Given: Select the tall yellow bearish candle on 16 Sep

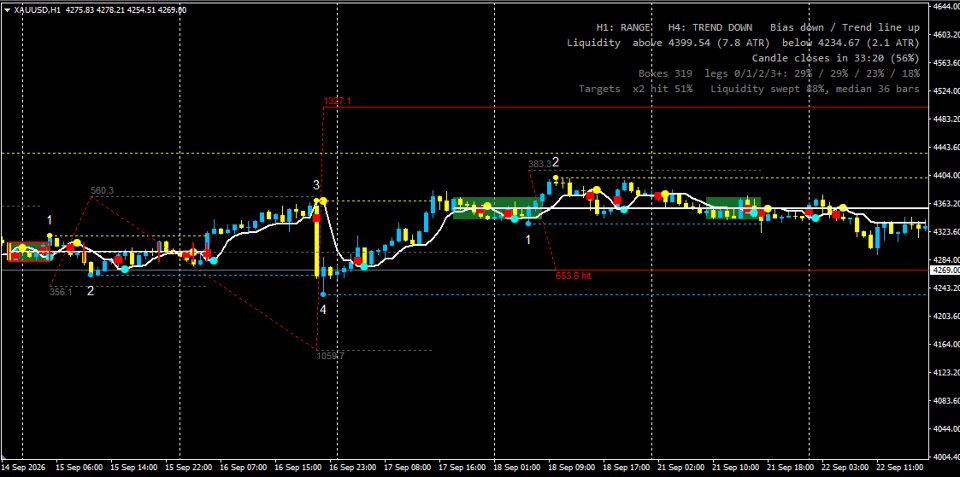Looking at the screenshot, I should click(317, 242).
